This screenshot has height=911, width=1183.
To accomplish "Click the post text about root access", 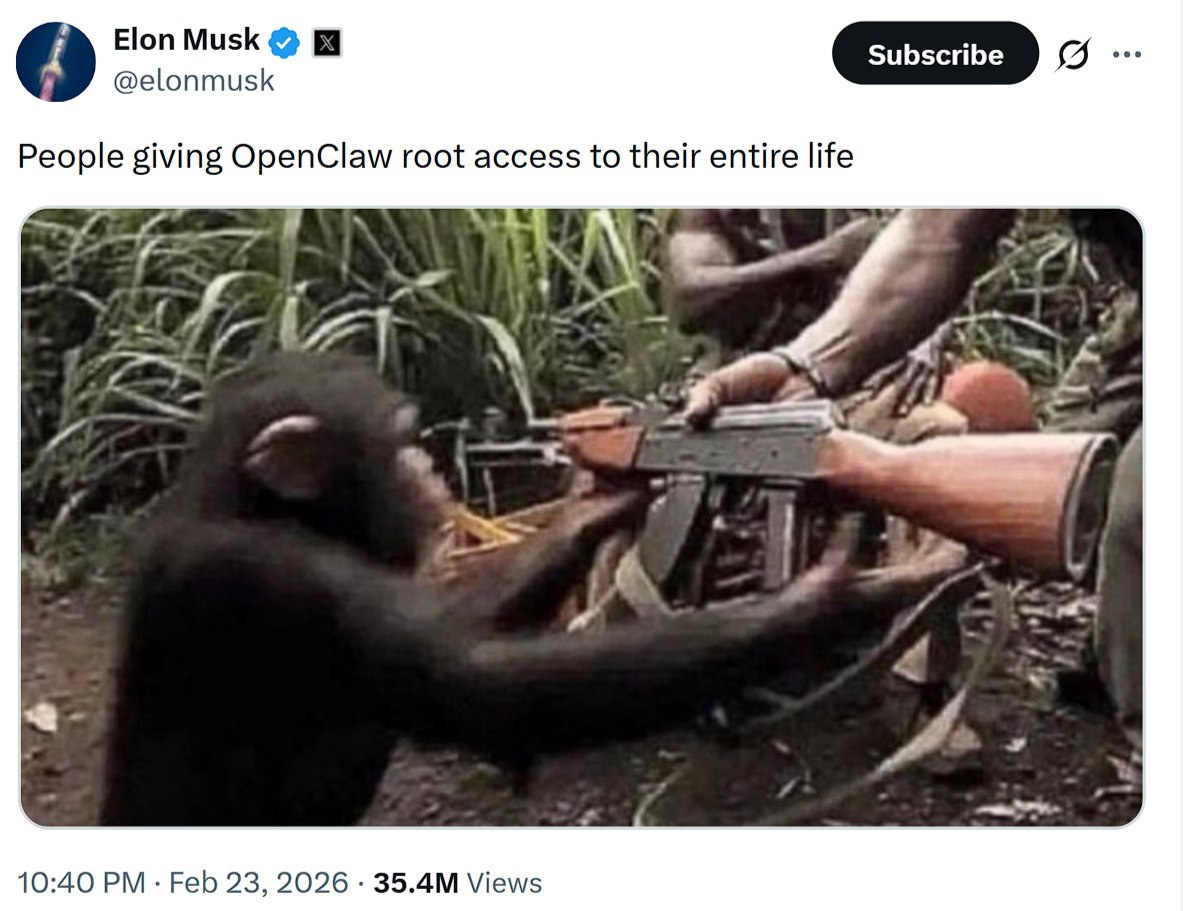I will 435,157.
